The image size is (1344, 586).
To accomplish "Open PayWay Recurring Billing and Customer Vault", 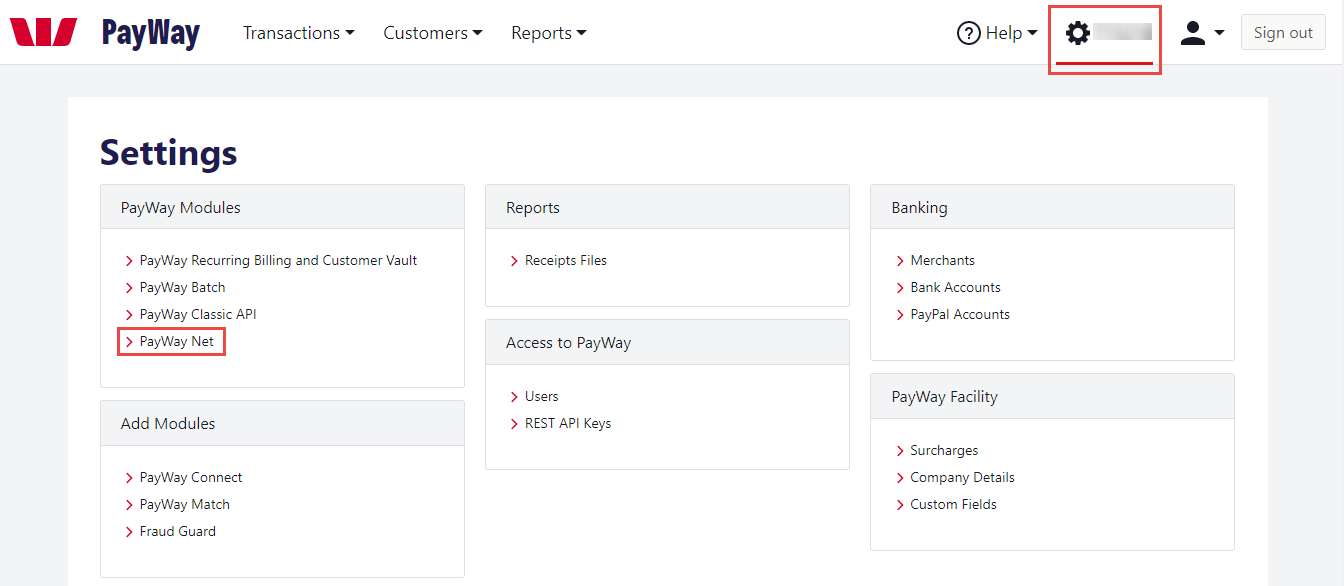I will pos(278,260).
